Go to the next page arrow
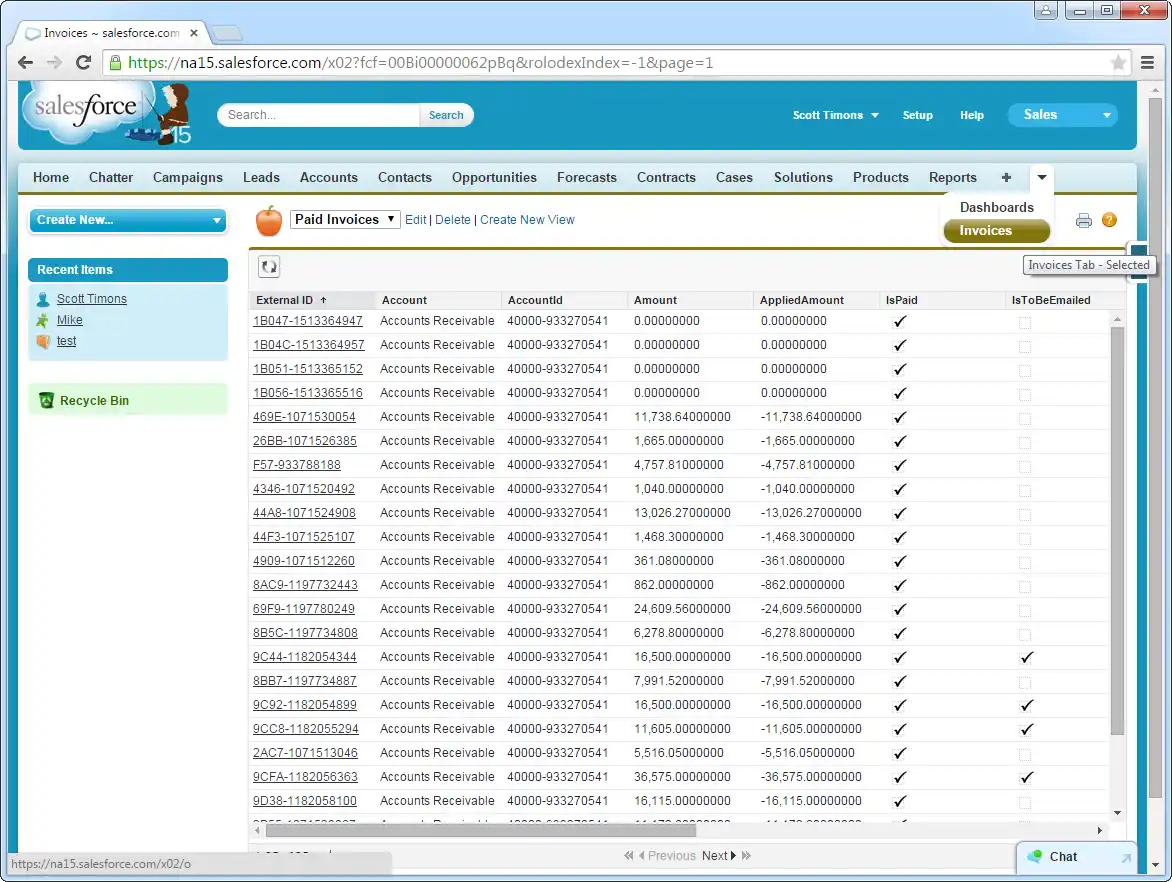1172x882 pixels. tap(734, 856)
